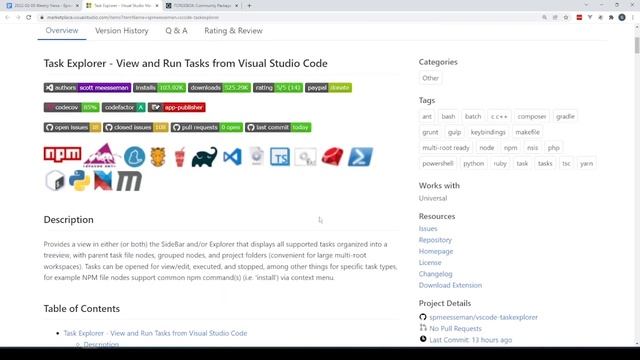Click the gradle tag
The image size is (640, 360).
pyautogui.click(x=565, y=116)
